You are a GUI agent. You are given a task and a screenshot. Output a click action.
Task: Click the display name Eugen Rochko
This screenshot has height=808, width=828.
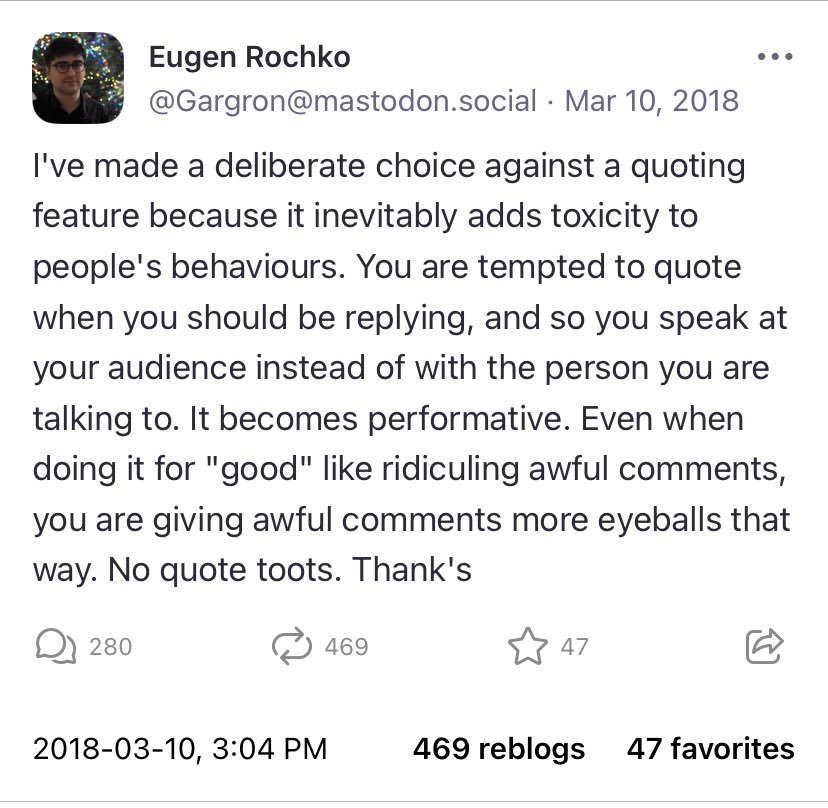click(x=249, y=58)
